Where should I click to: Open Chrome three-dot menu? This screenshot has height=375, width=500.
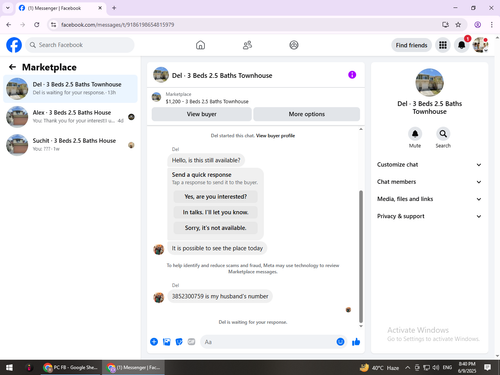[492, 25]
